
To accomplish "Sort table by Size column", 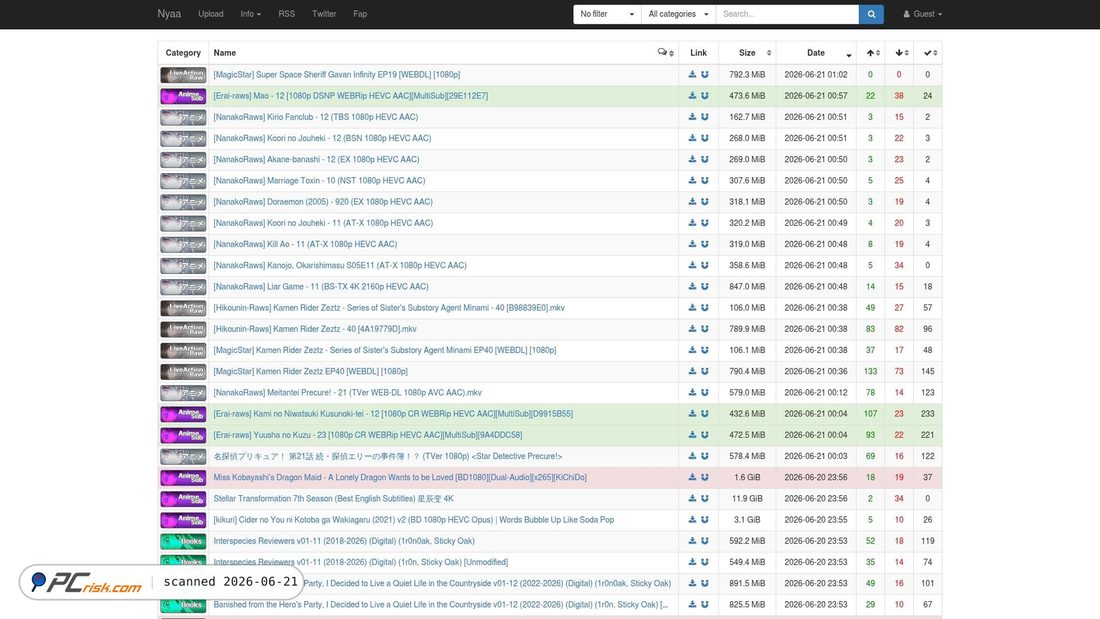I will (747, 53).
